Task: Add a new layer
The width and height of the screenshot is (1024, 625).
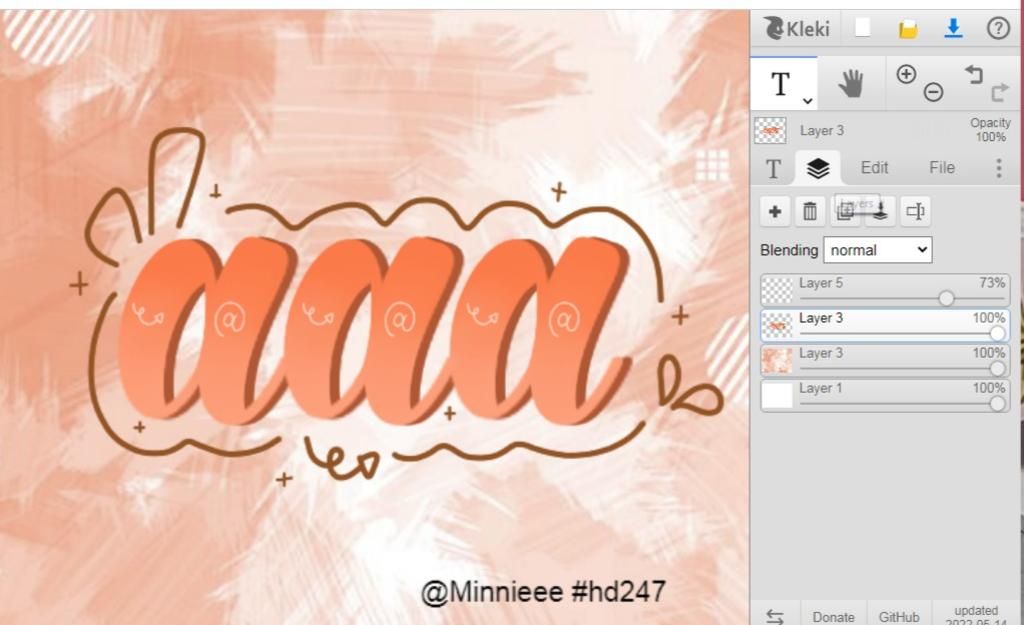Action: [x=775, y=212]
